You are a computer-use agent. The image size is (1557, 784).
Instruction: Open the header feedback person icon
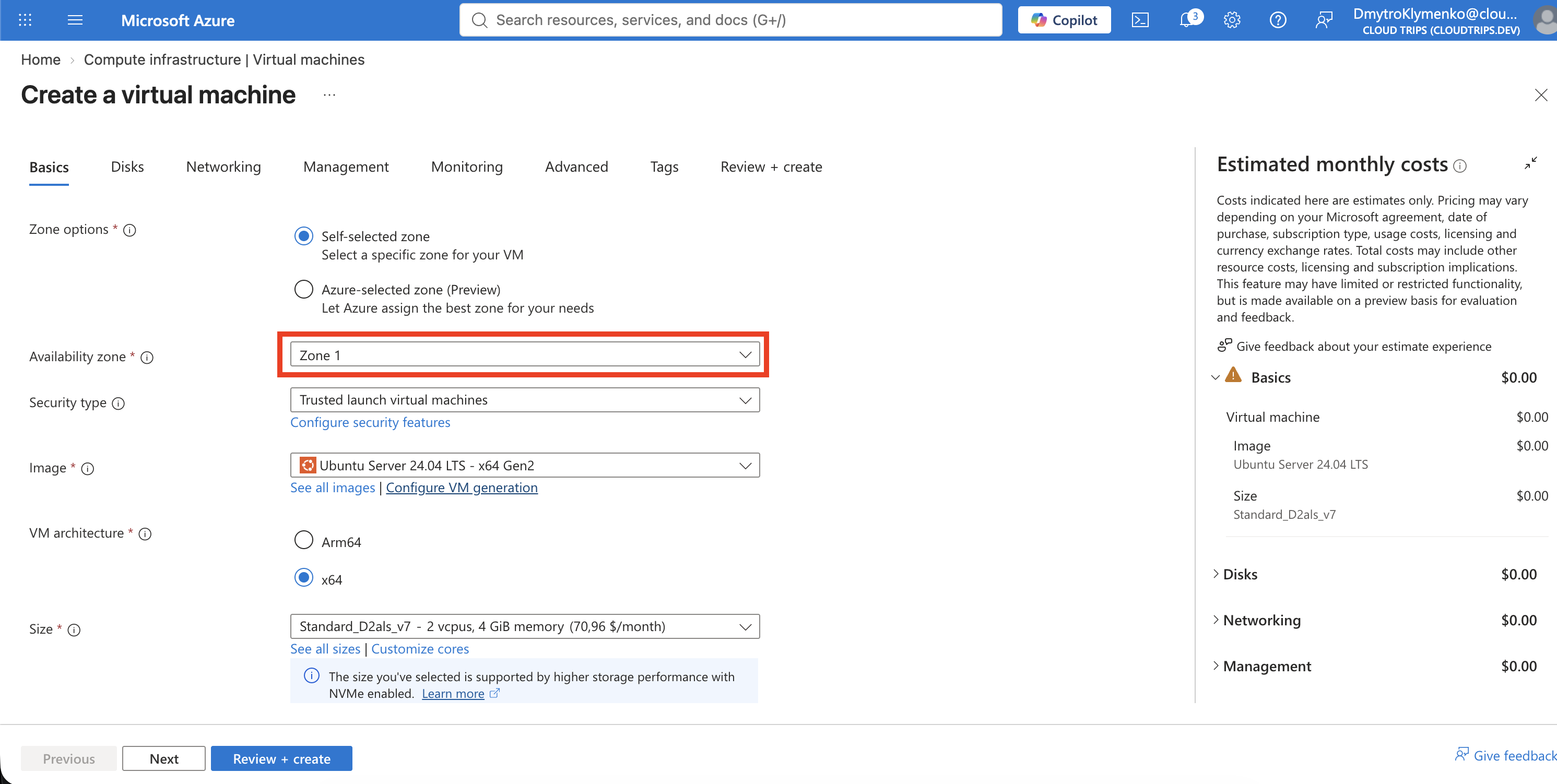pos(1324,20)
